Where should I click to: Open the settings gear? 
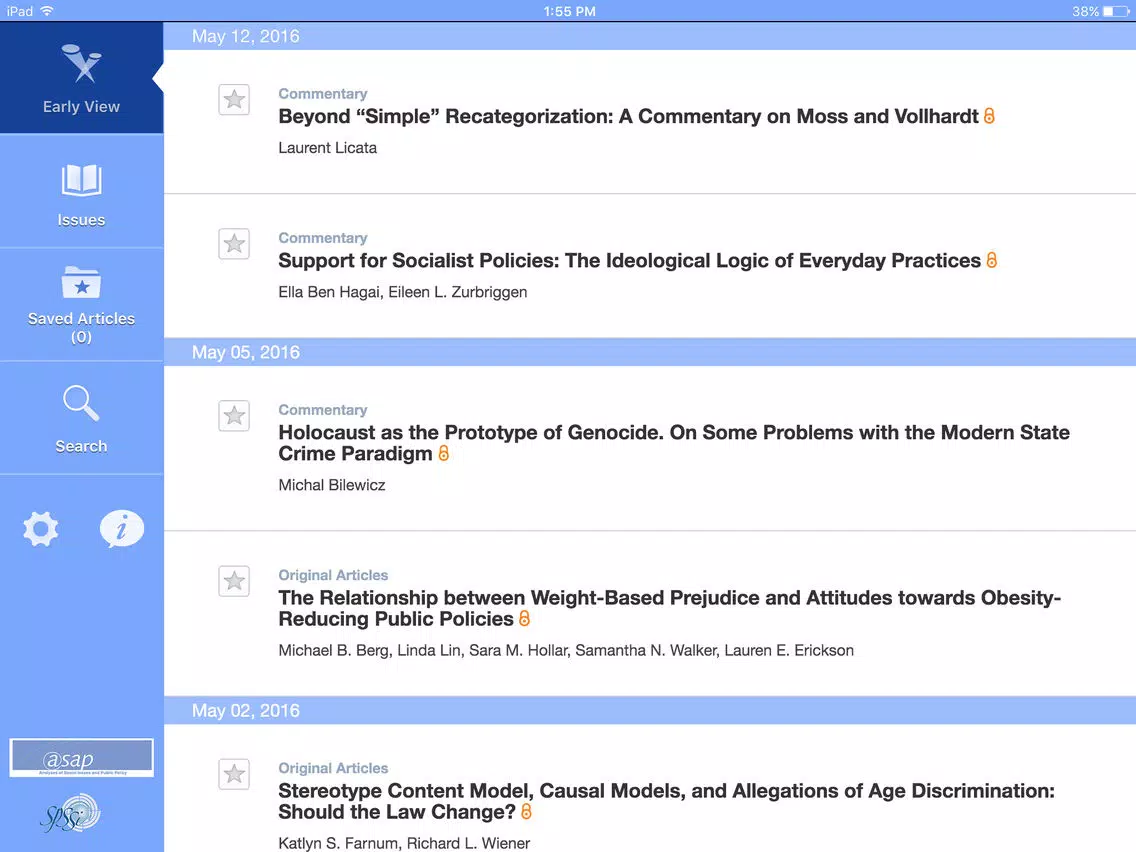41,529
